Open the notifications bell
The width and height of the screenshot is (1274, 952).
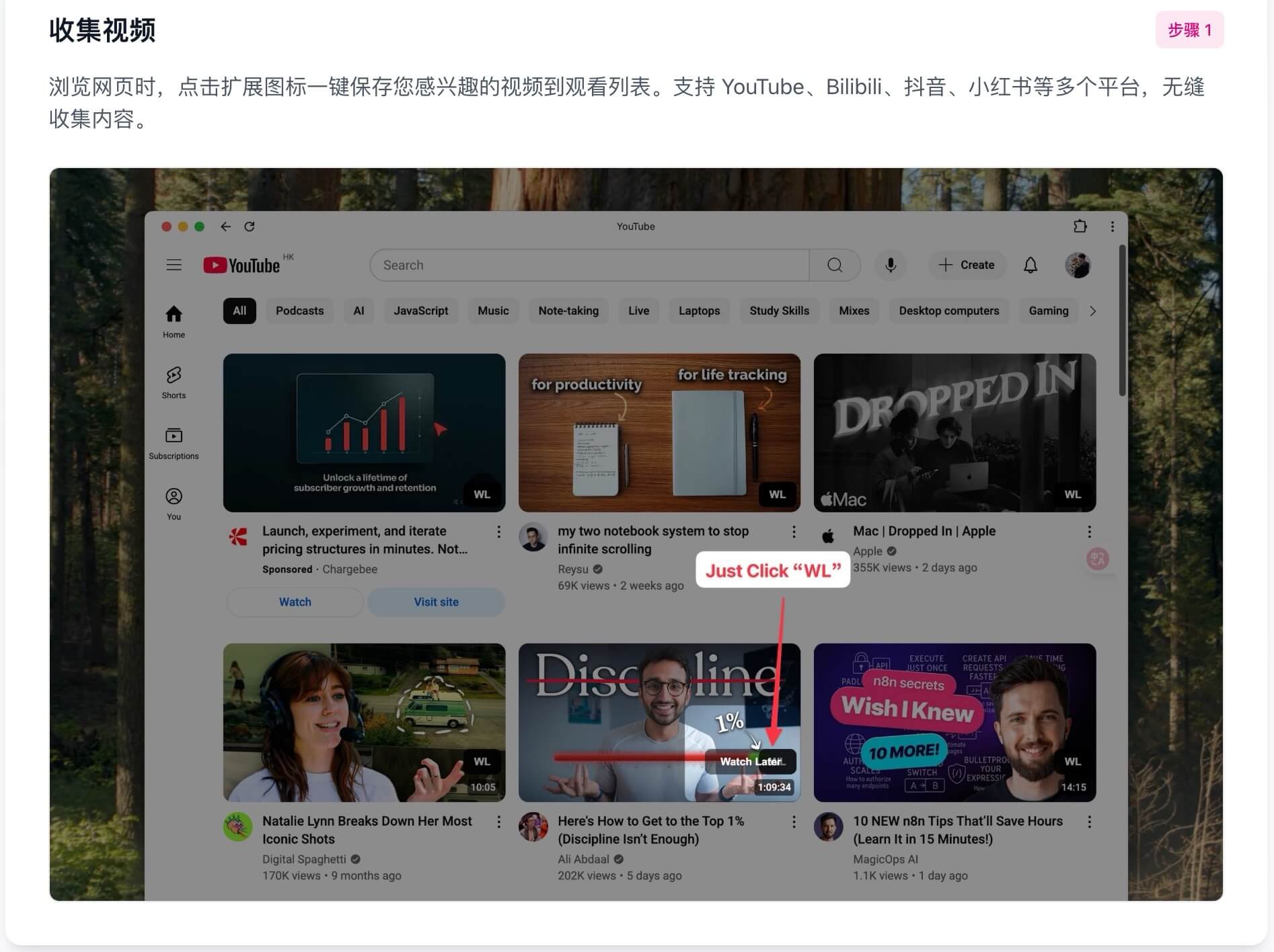coord(1030,265)
